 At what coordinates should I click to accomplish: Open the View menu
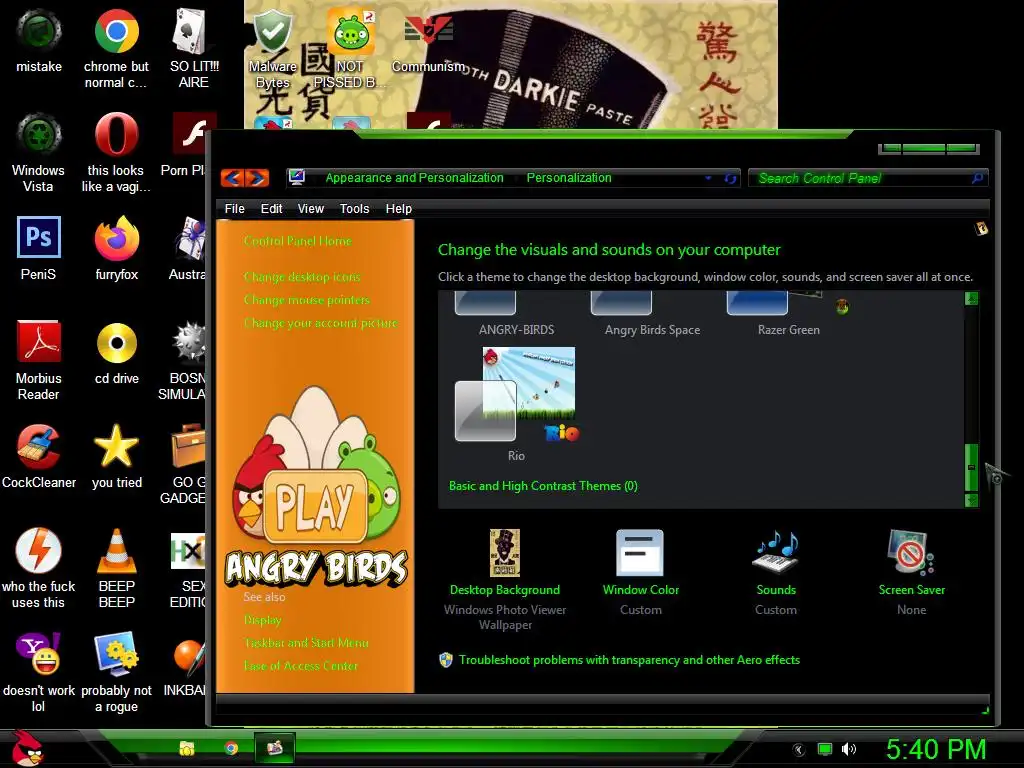click(310, 208)
